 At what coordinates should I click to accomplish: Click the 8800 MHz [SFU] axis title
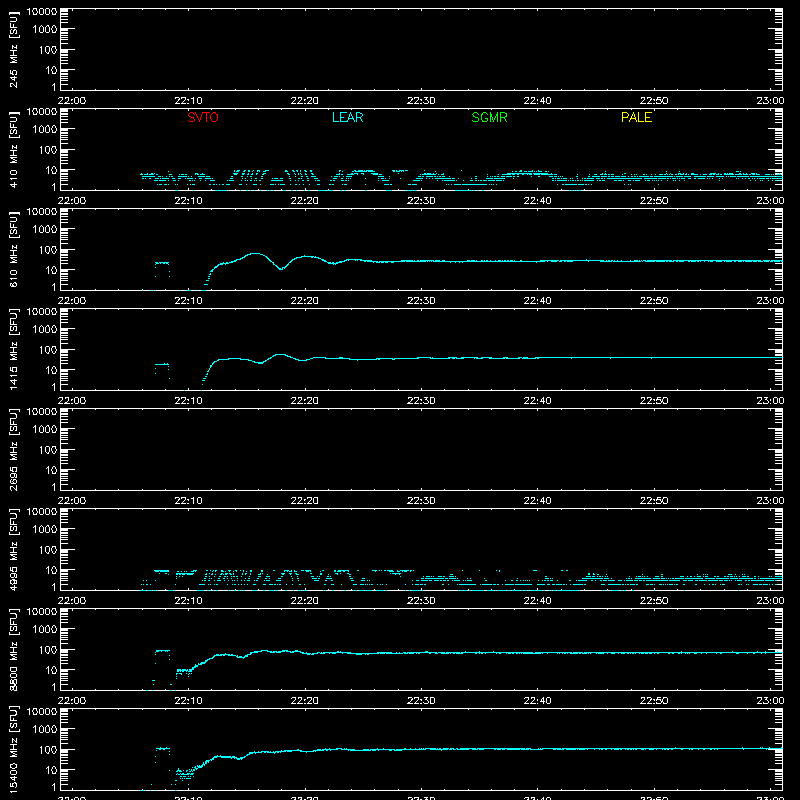(x=14, y=649)
